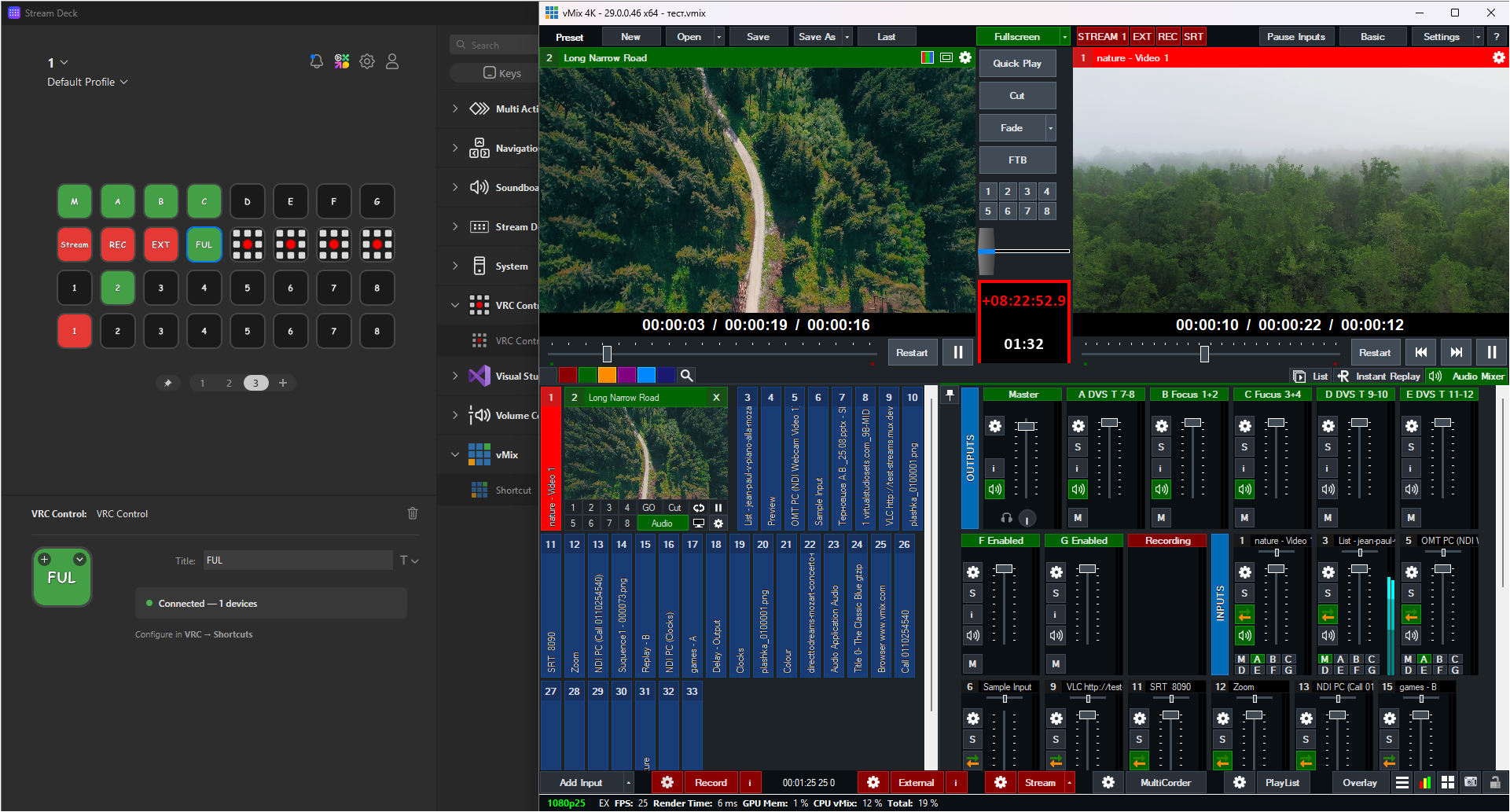Mute the Master audio output speaker button
The image size is (1510, 812).
click(x=995, y=489)
